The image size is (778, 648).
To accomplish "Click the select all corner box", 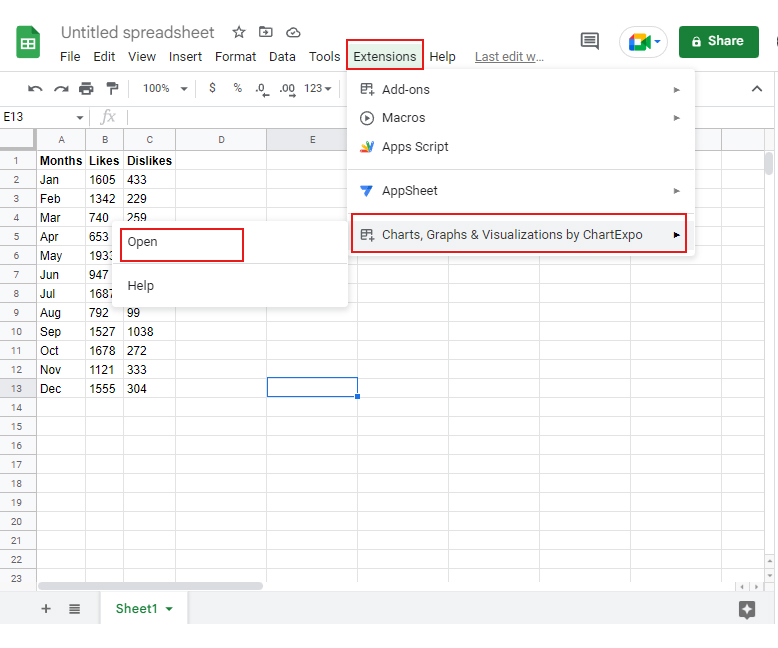I will point(18,139).
